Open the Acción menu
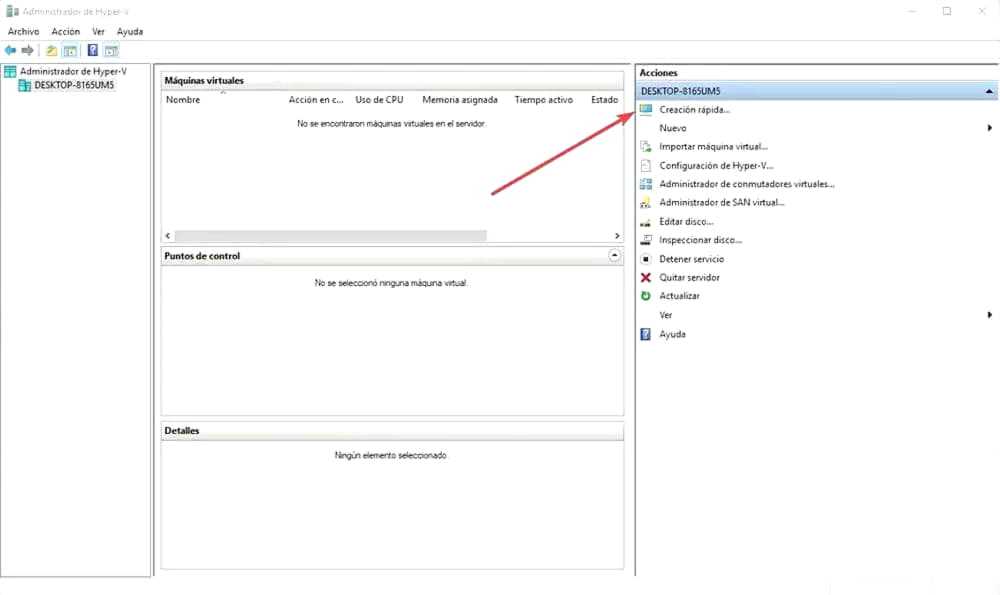This screenshot has width=1000, height=595. [x=65, y=31]
